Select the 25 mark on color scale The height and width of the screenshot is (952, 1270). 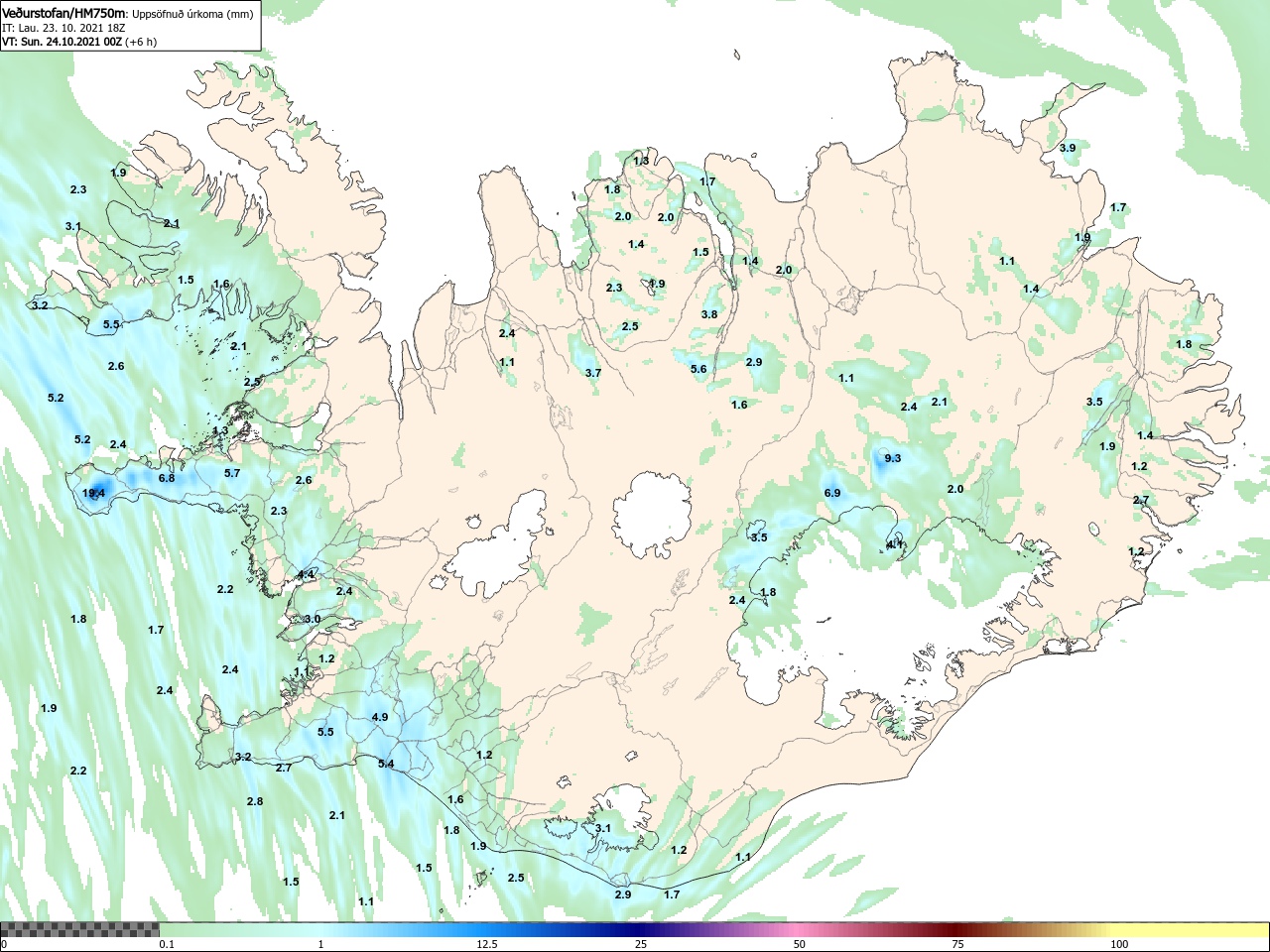(642, 944)
